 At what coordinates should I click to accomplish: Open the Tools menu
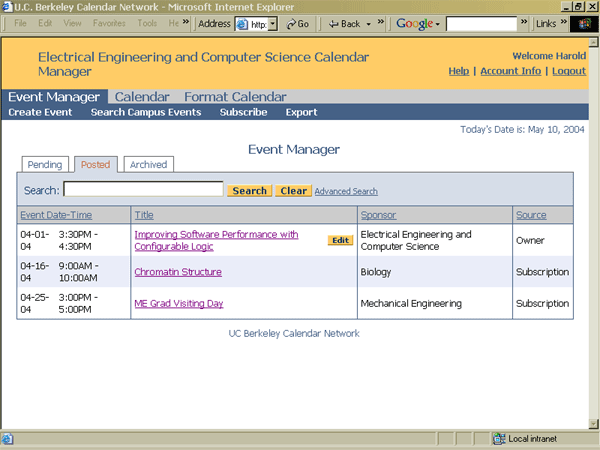coord(147,23)
